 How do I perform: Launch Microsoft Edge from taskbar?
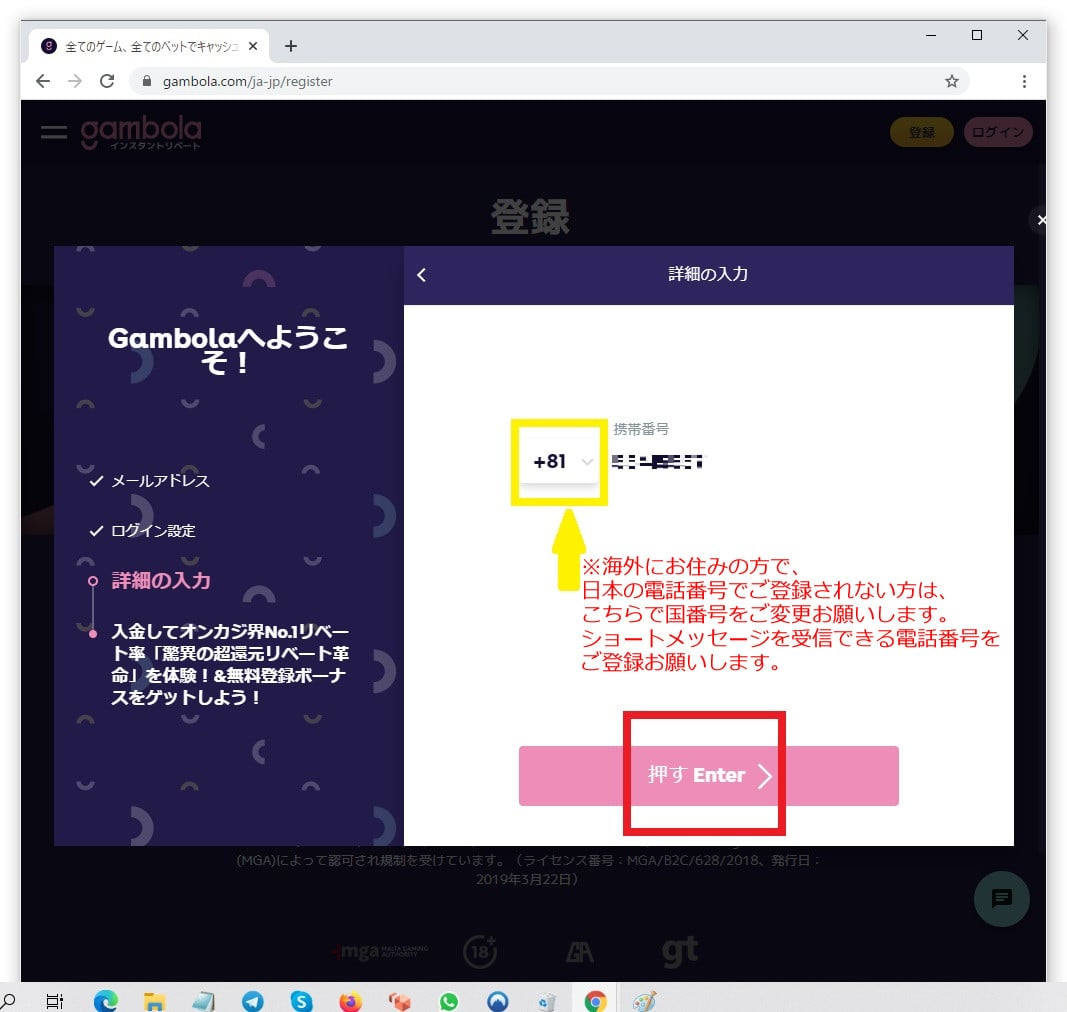(x=105, y=1001)
